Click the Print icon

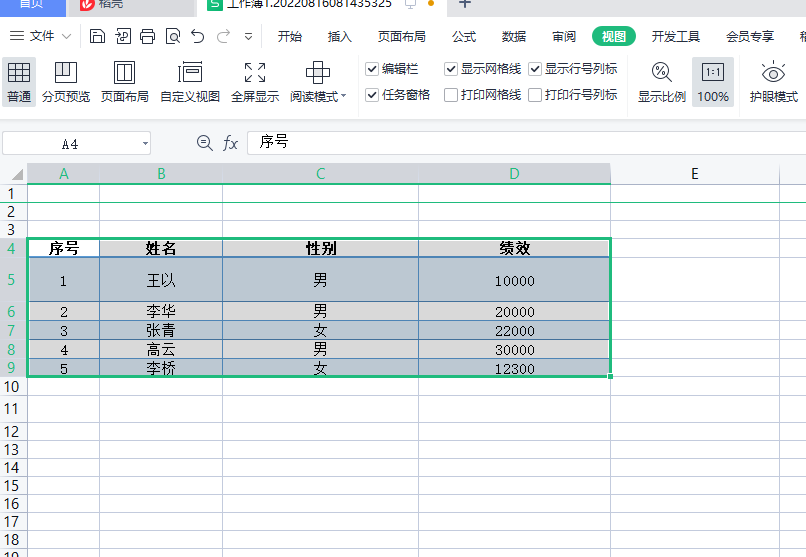(x=148, y=36)
